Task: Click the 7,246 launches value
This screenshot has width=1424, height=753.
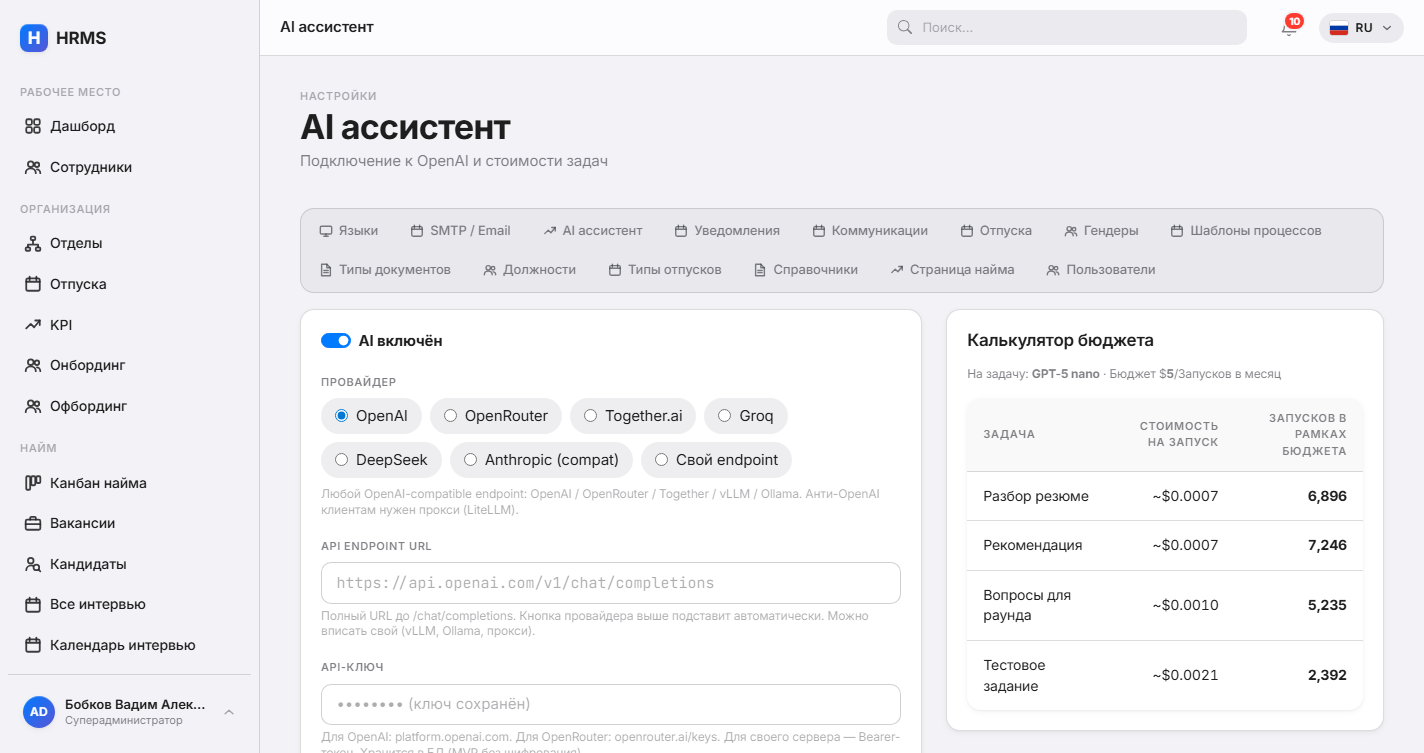Action: click(x=1327, y=545)
